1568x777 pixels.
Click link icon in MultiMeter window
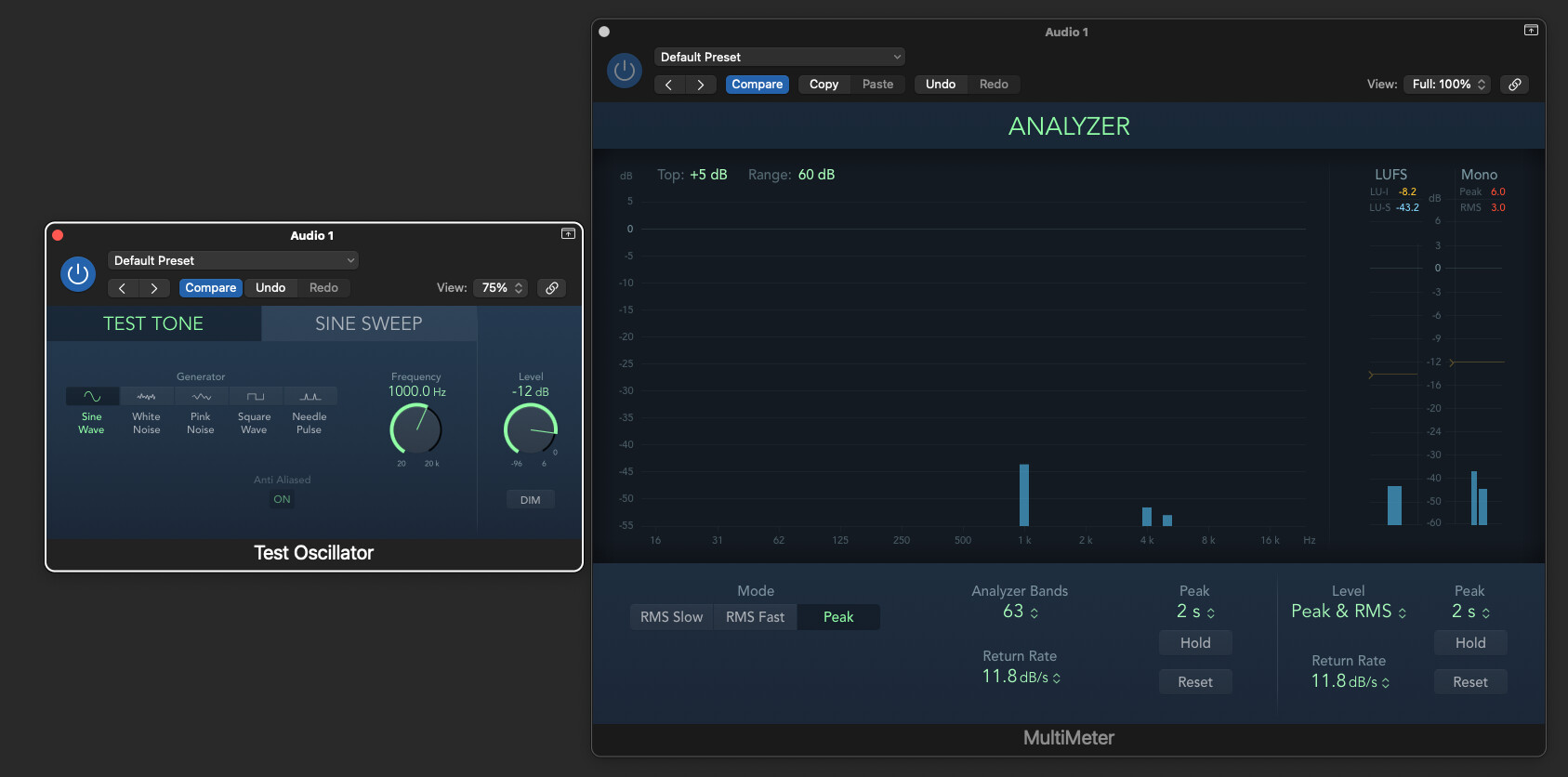(1515, 85)
